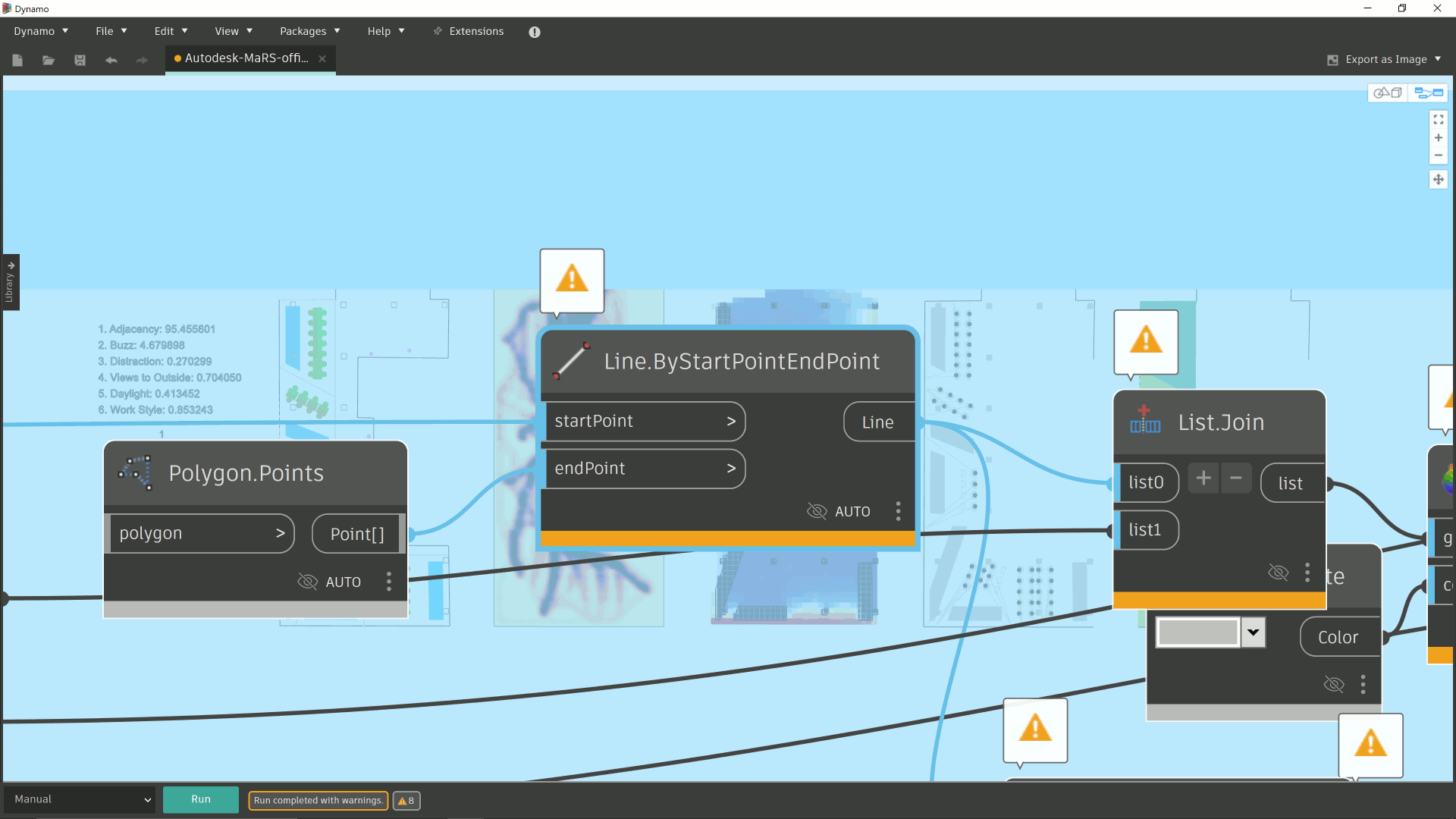
Task: Toggle preview eye on Polygon.Points node
Action: (307, 582)
